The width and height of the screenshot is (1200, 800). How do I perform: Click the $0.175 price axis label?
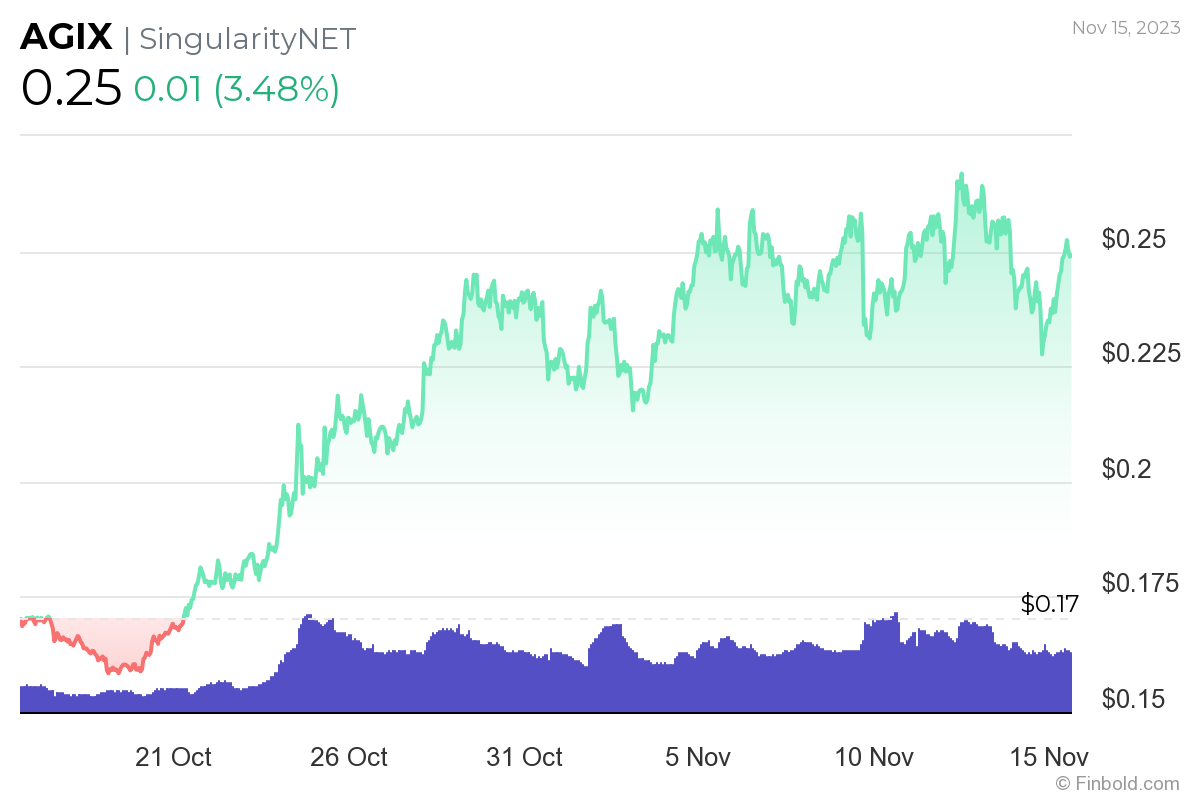(x=1141, y=583)
